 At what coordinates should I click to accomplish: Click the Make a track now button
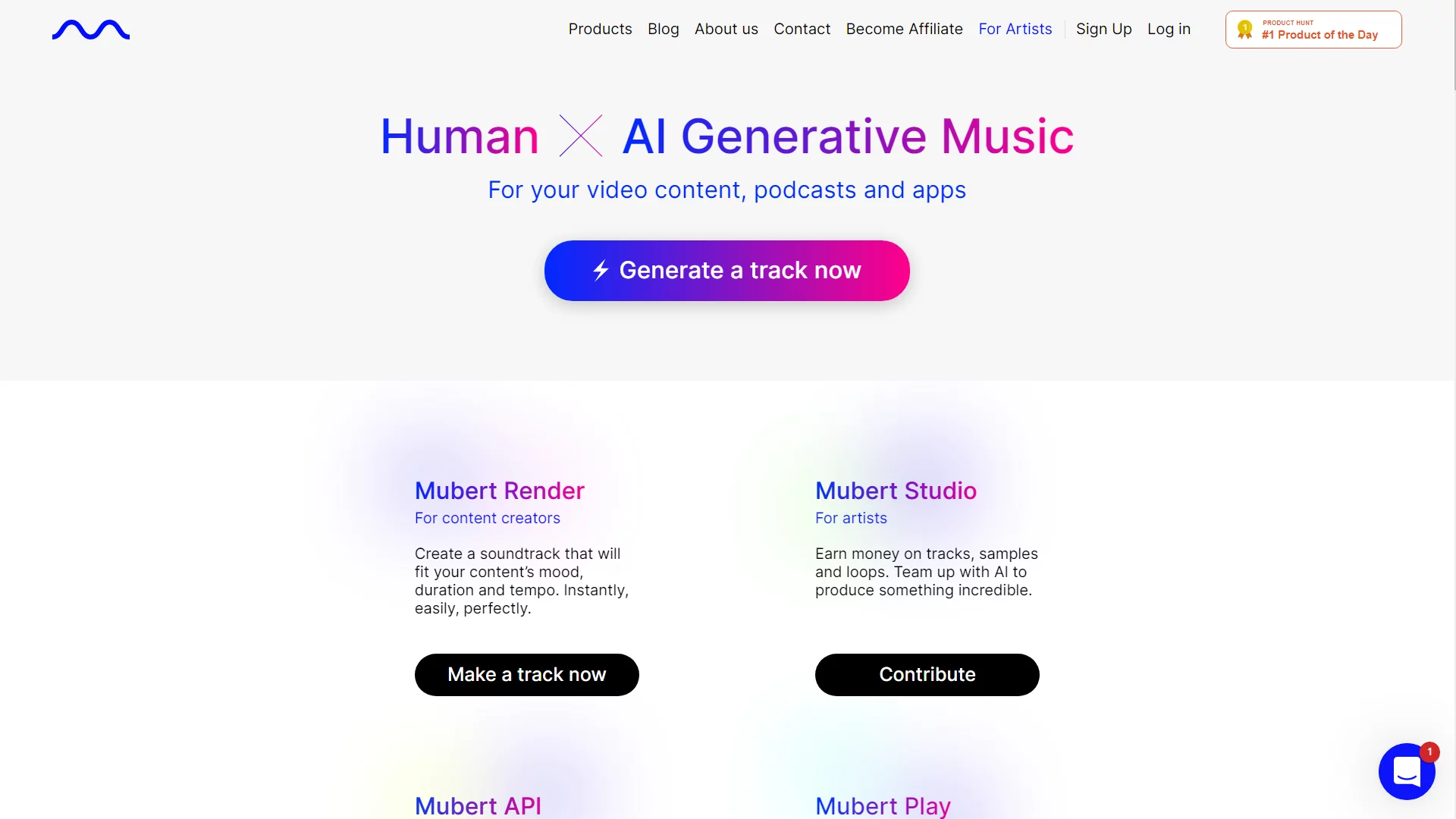[526, 674]
